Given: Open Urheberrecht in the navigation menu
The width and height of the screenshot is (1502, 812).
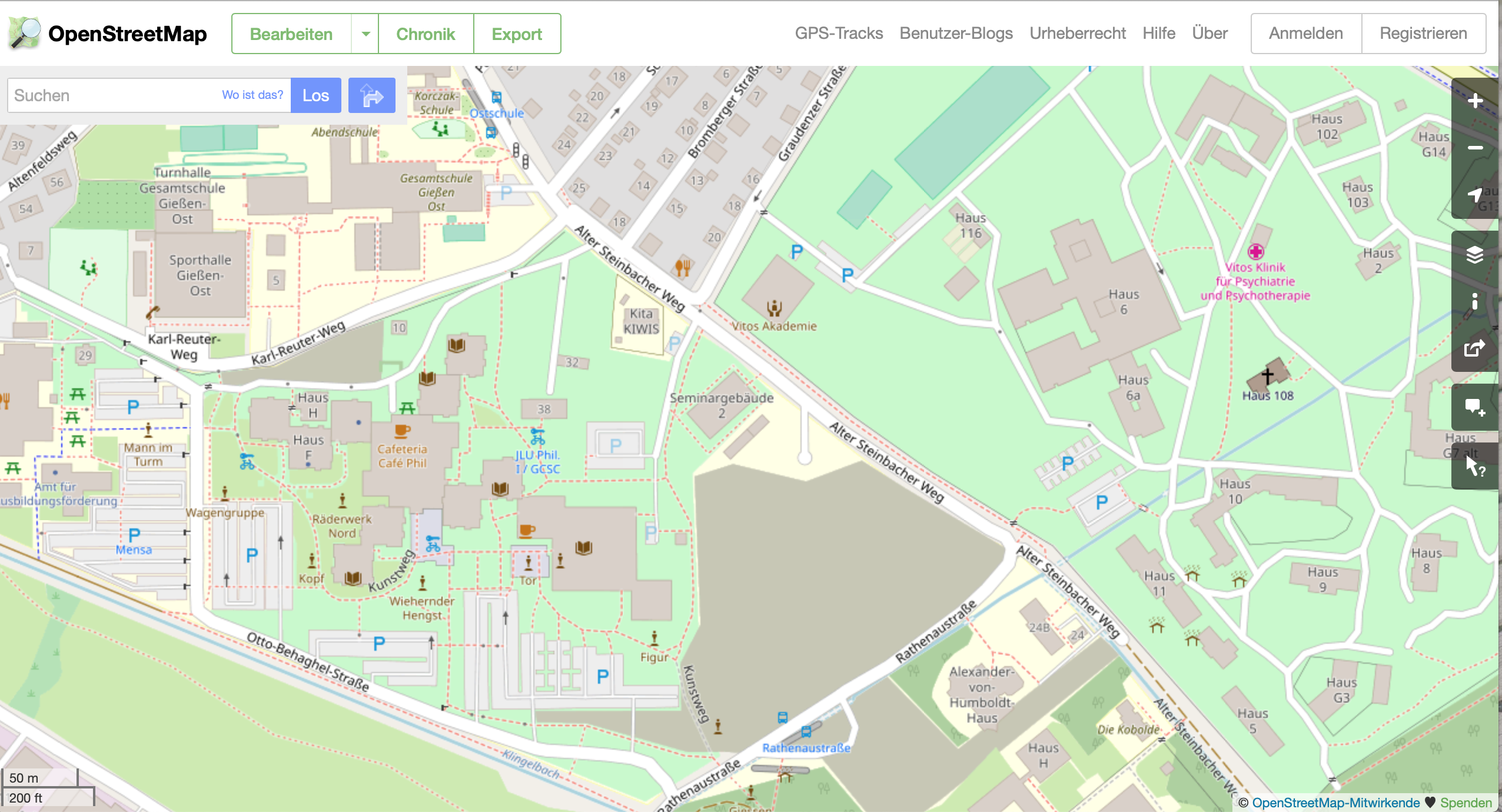Looking at the screenshot, I should coord(1078,33).
